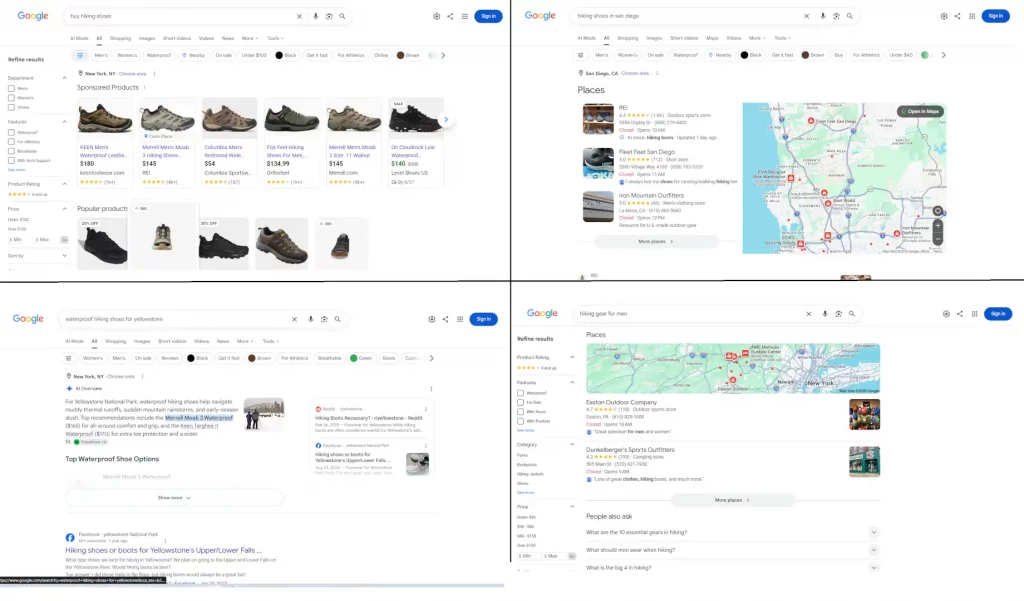The height and width of the screenshot is (601, 1024).
Task: Open Short videos tab in Yellowstone search window
Action: click(172, 342)
